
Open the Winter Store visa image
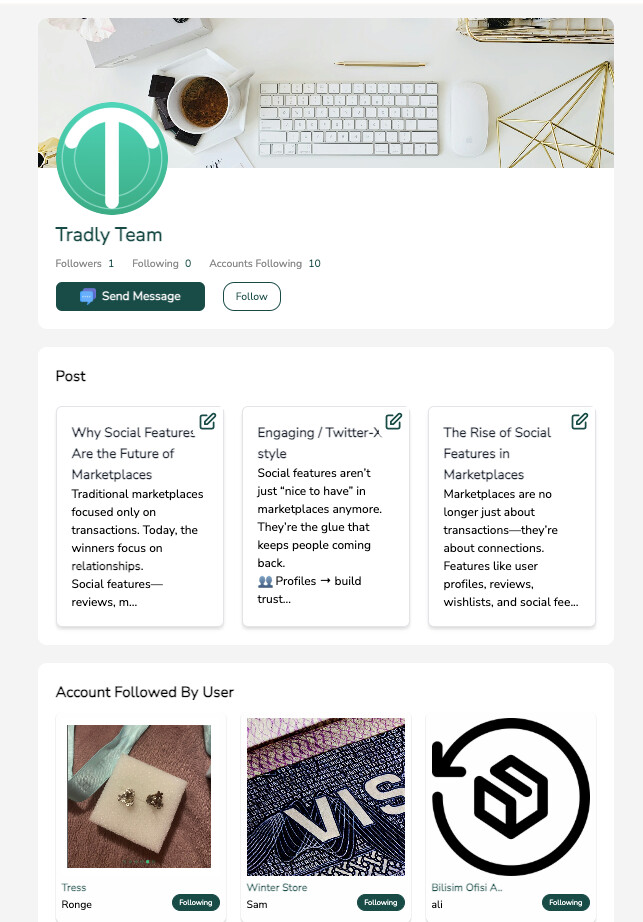point(326,797)
